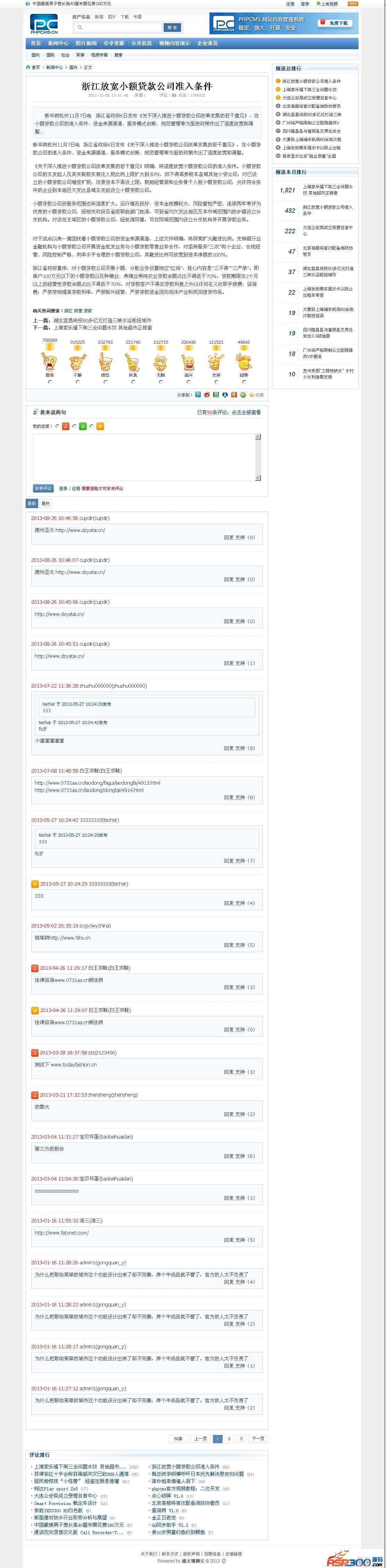Click the RSS feed icon

pyautogui.click(x=352, y=4)
